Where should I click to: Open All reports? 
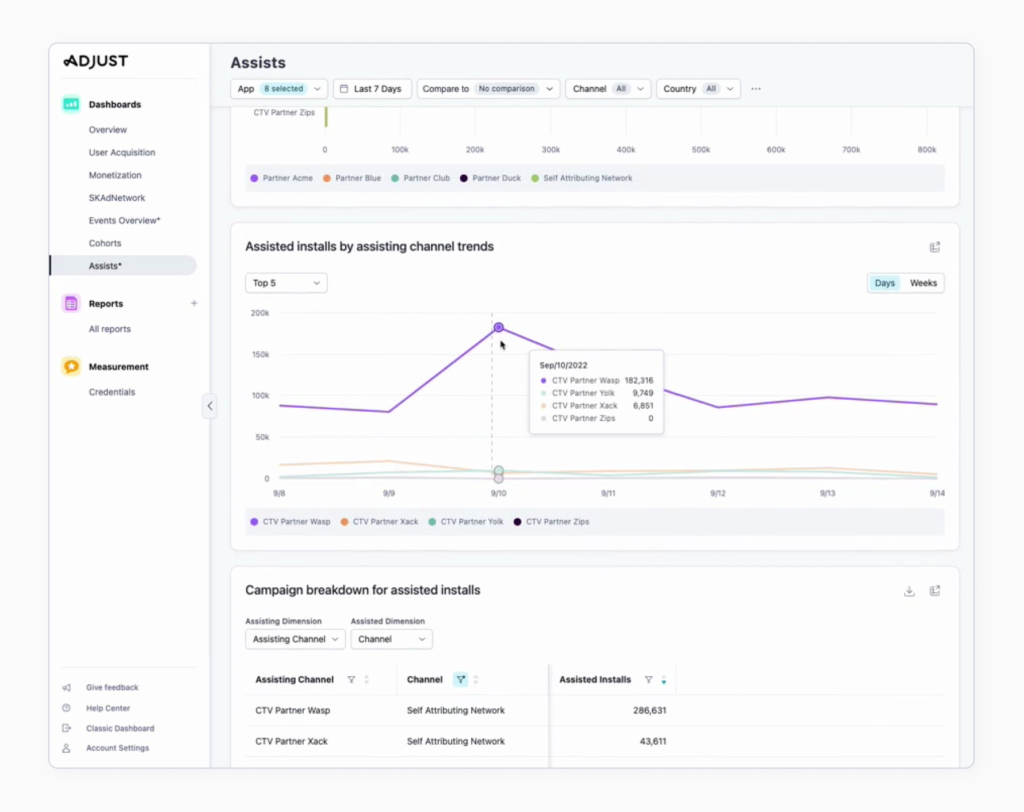coord(110,328)
